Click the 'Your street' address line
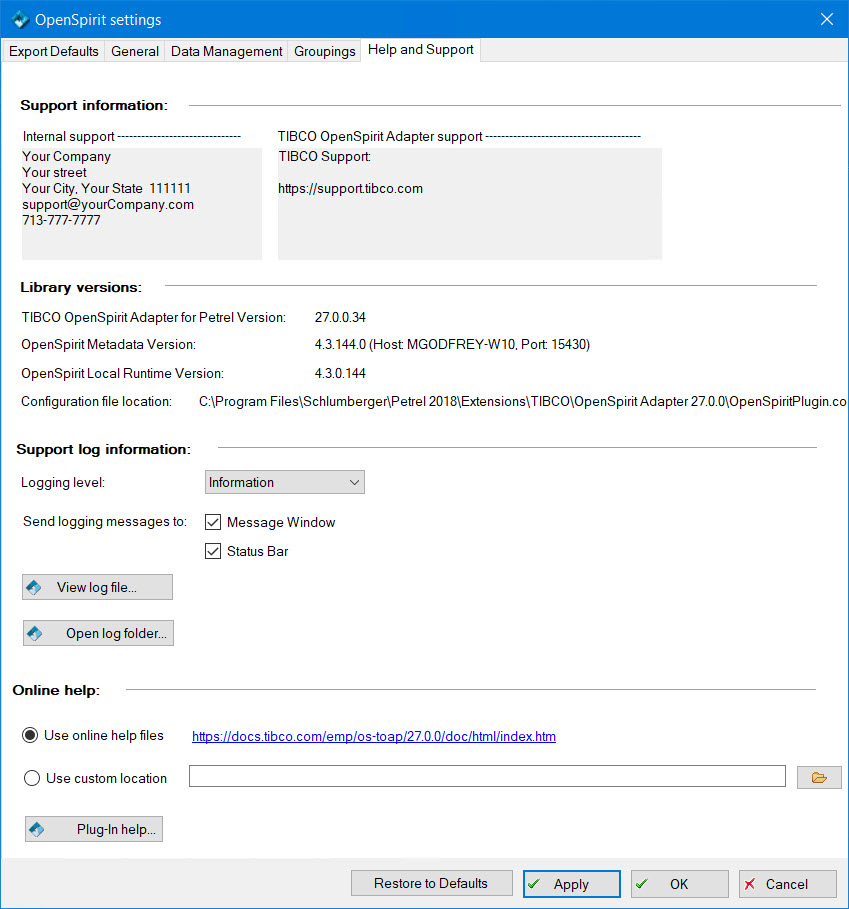The width and height of the screenshot is (849, 909). 54,172
